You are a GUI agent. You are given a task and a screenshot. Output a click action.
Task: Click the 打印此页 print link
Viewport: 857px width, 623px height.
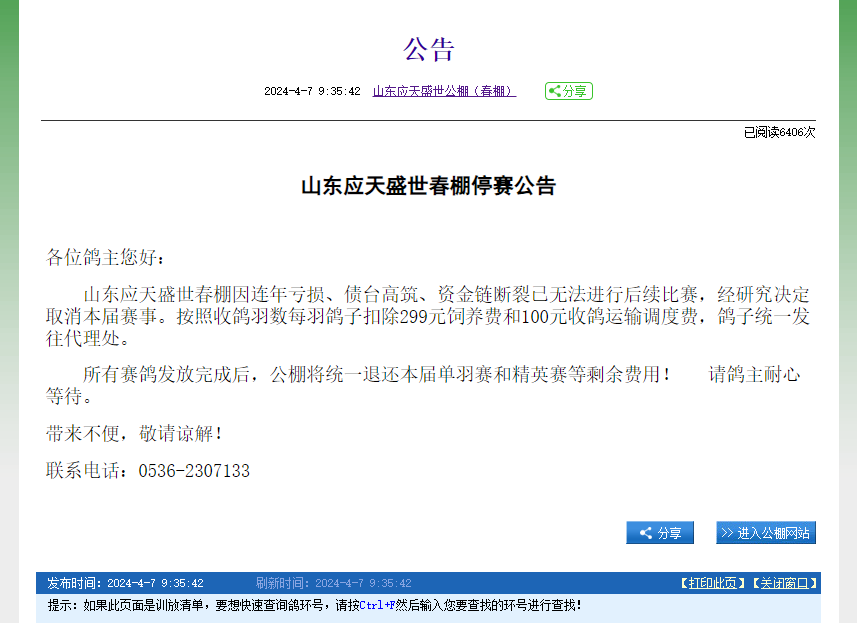[x=712, y=583]
